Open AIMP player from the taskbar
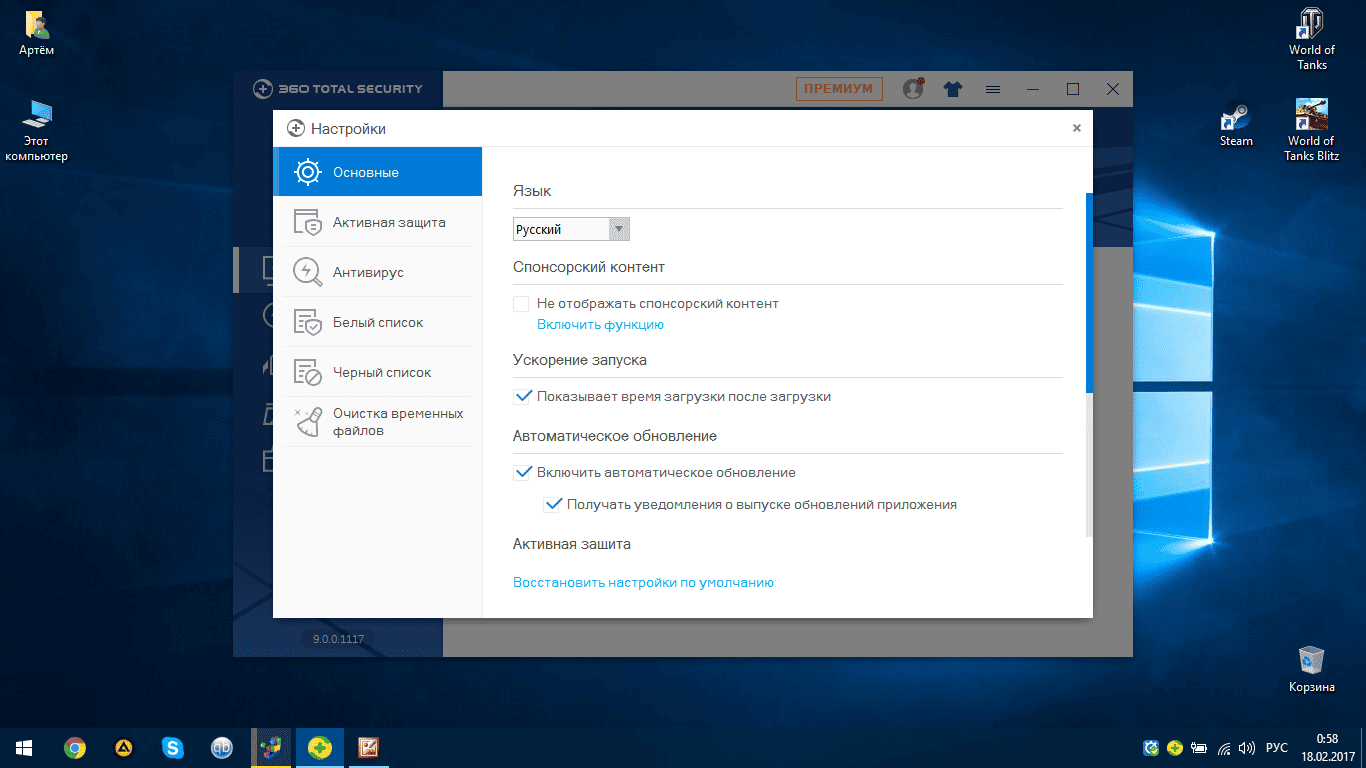The height and width of the screenshot is (768, 1366). click(x=124, y=747)
